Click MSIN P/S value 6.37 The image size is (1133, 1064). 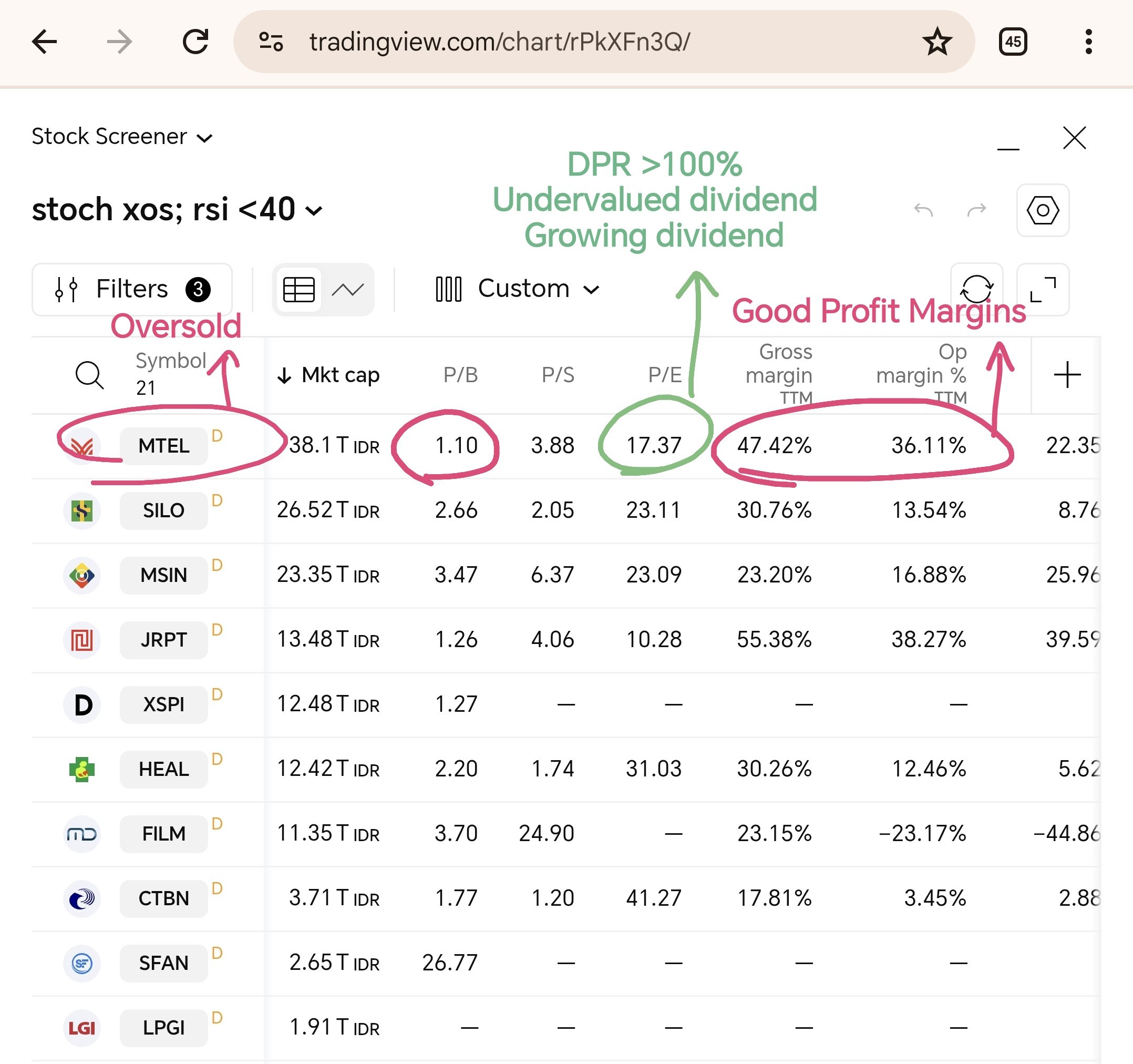[x=552, y=574]
